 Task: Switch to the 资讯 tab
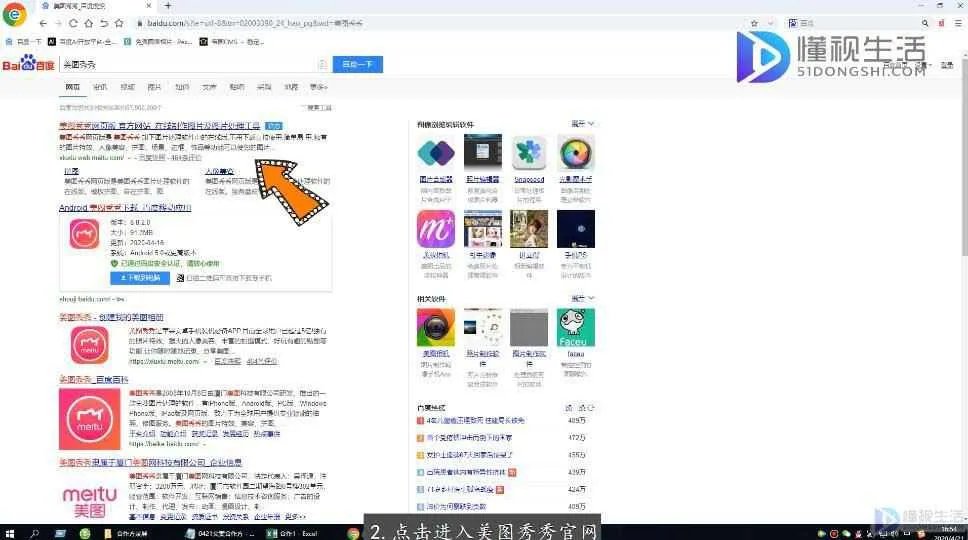[x=100, y=87]
